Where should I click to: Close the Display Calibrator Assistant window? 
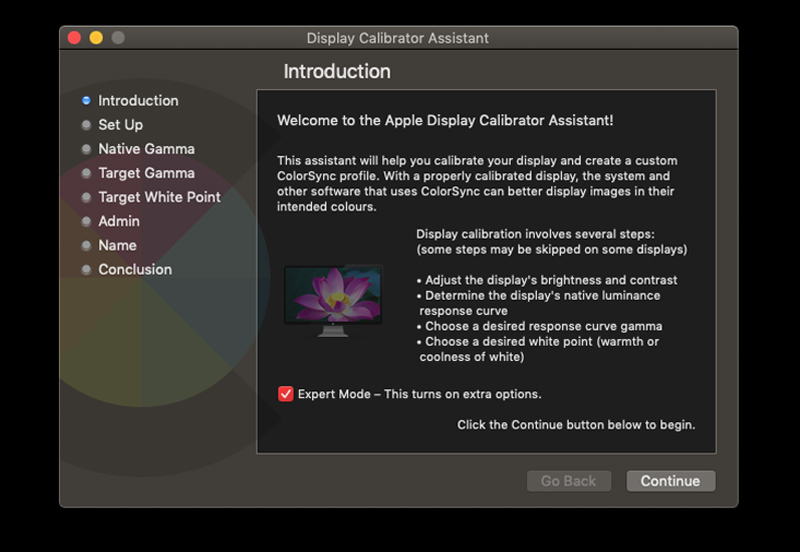(74, 38)
